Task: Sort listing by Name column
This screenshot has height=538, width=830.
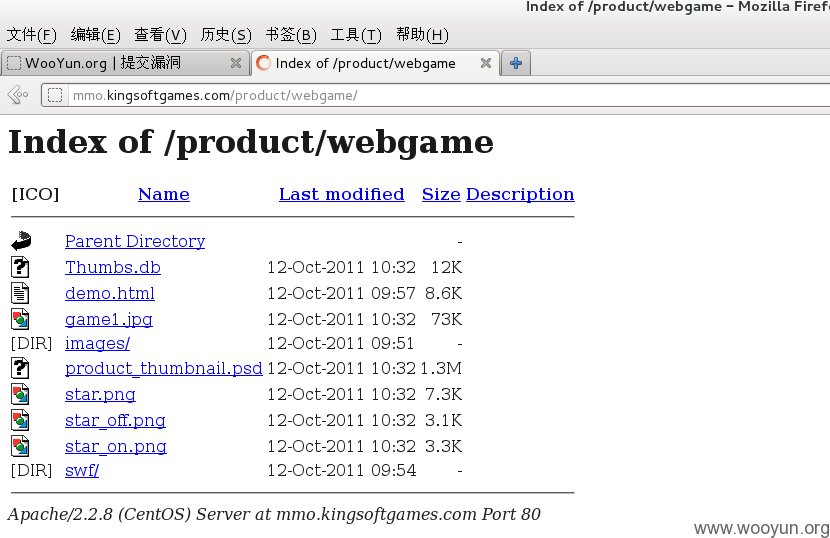Action: coord(164,194)
